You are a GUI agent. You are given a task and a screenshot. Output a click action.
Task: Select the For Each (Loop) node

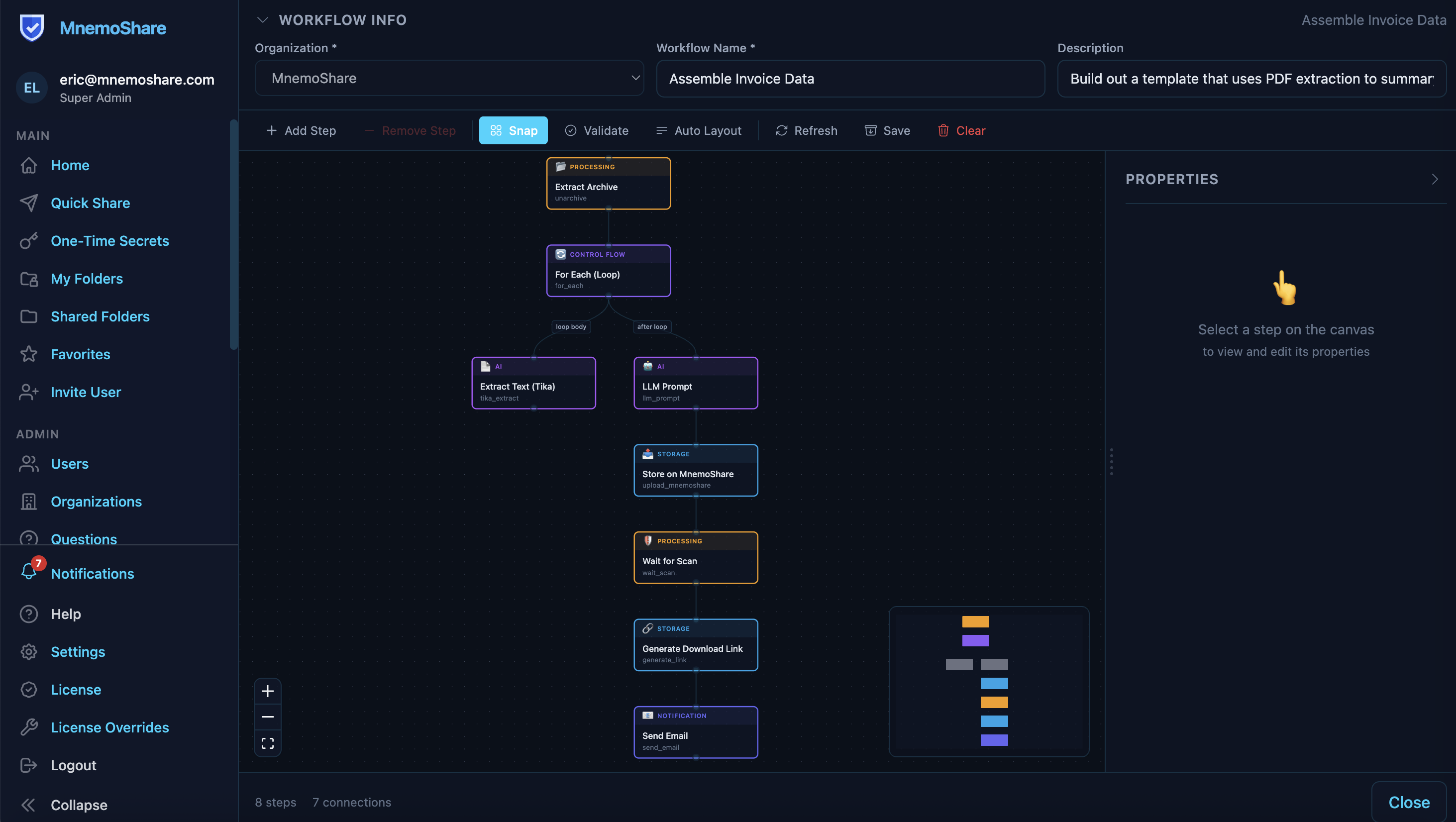pyautogui.click(x=608, y=271)
